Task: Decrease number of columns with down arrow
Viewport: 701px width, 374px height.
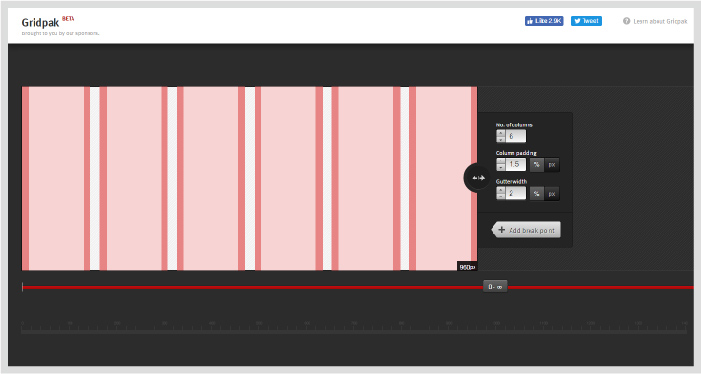Action: (x=501, y=139)
